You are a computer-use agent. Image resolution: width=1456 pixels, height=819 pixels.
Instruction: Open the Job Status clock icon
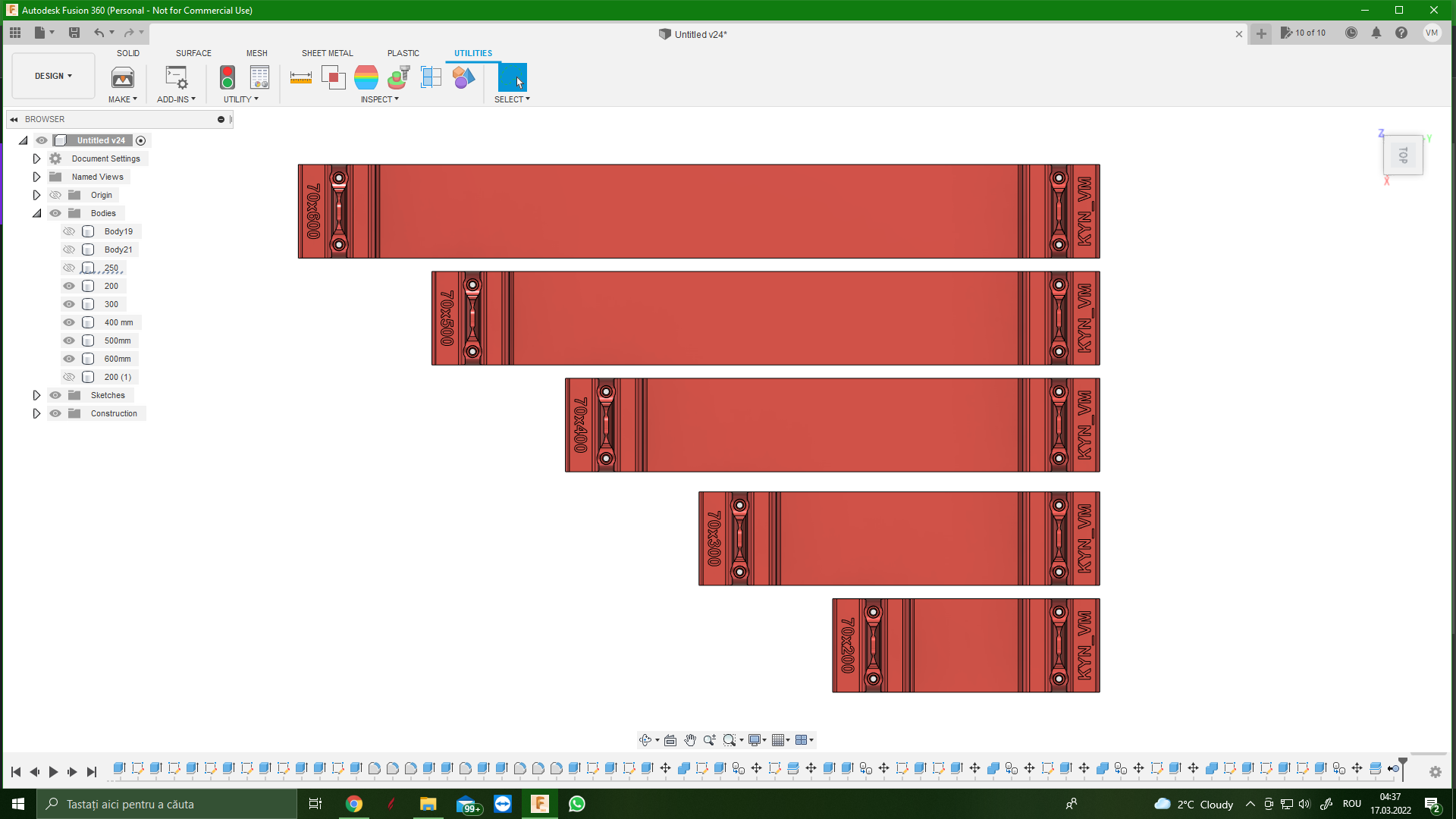click(x=1351, y=33)
